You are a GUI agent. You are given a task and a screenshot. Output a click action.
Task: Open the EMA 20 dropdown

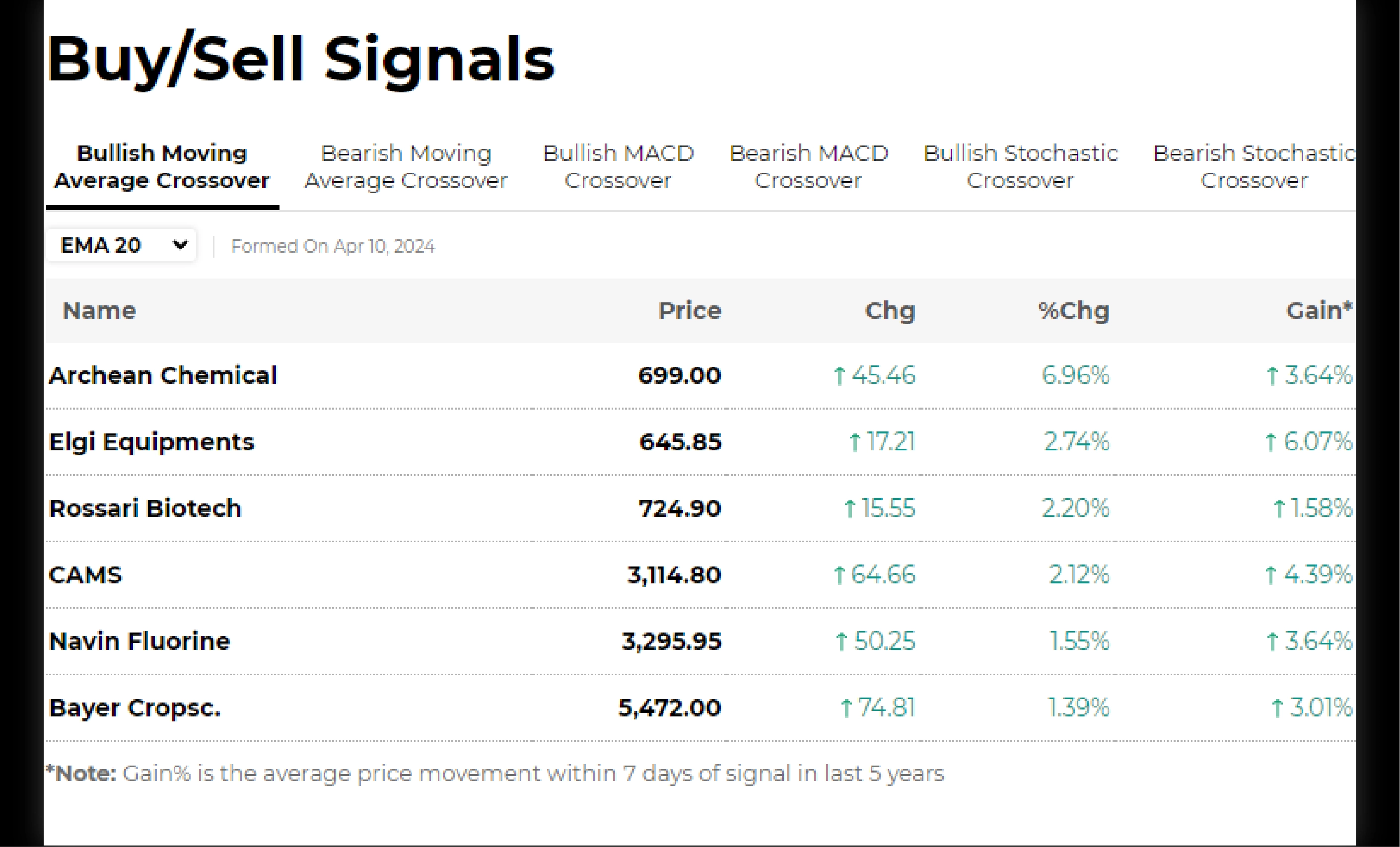pos(121,245)
